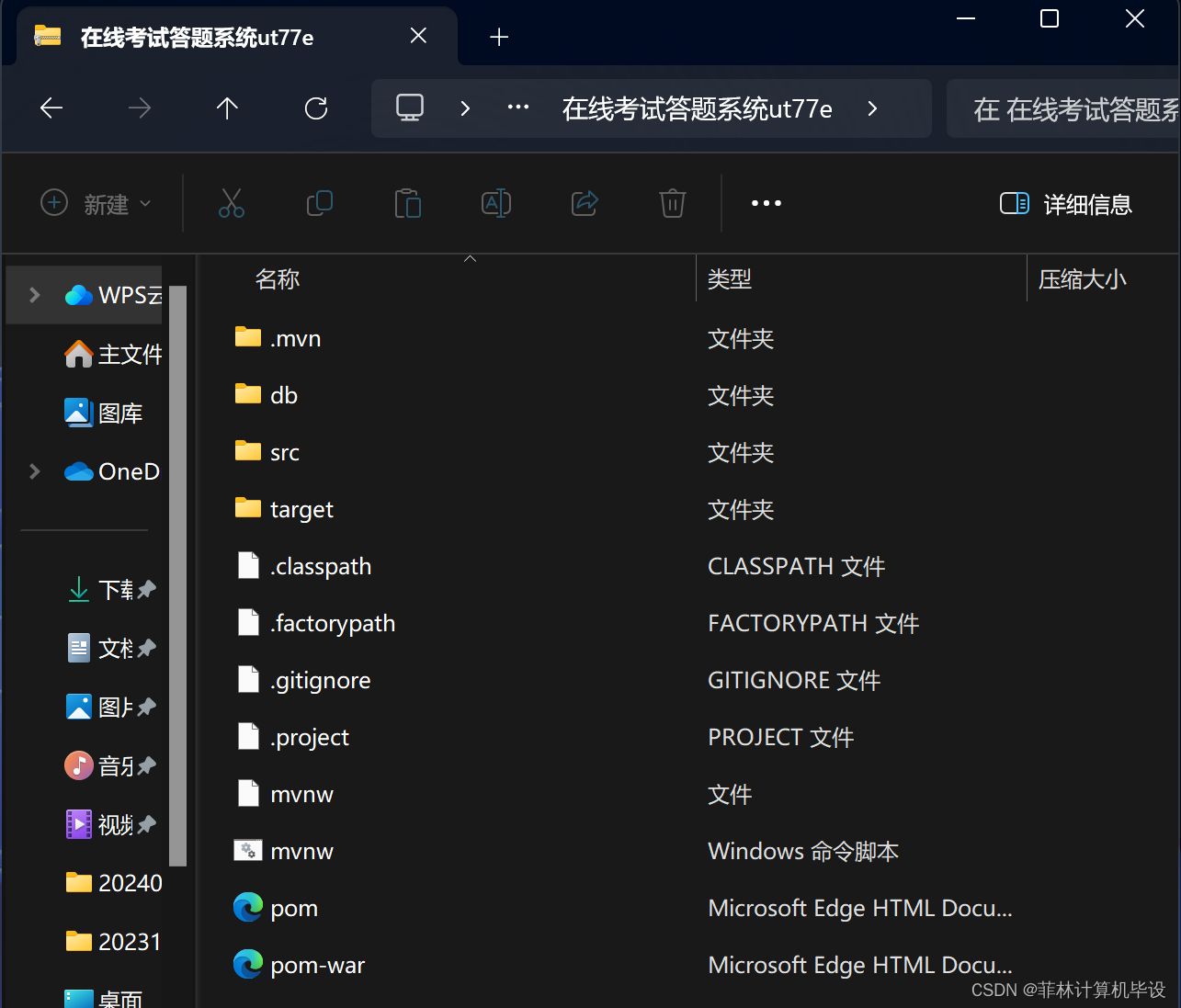1181x1008 pixels.
Task: Click the Copy icon in the command bar
Action: pyautogui.click(x=319, y=203)
